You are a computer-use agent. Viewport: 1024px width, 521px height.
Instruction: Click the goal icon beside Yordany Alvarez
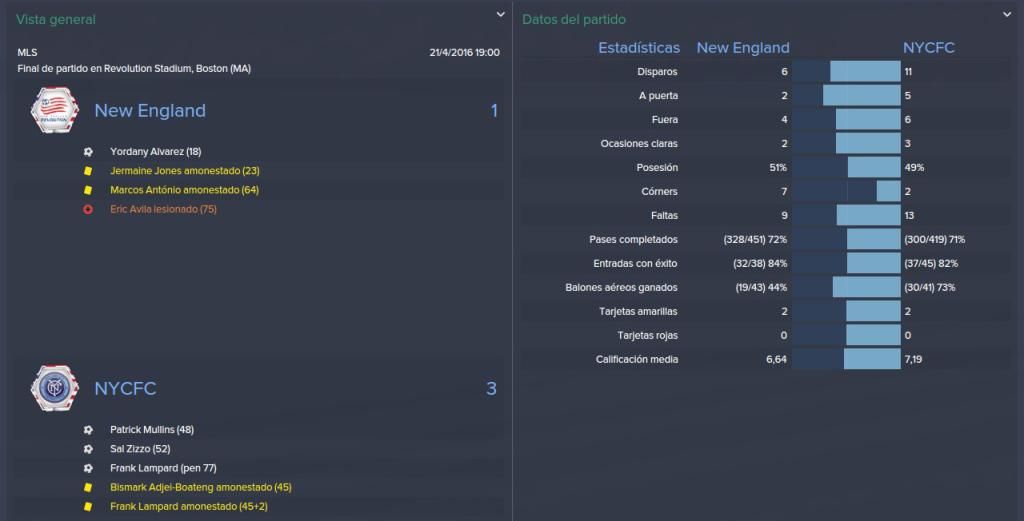[x=88, y=151]
